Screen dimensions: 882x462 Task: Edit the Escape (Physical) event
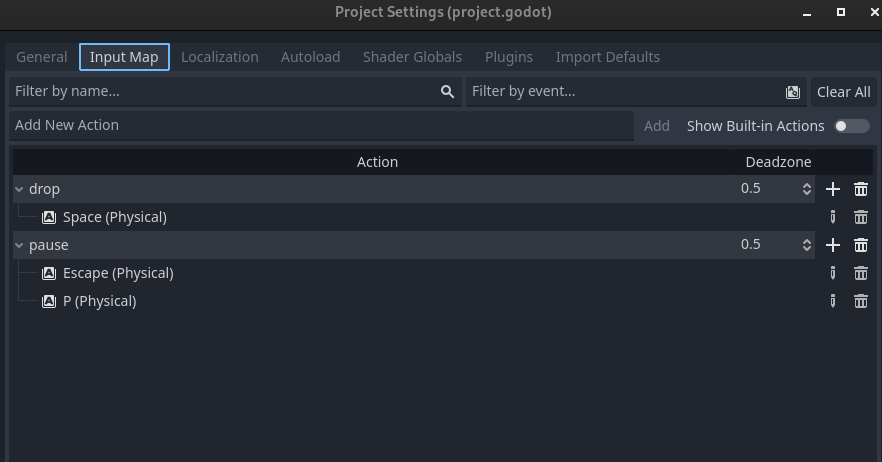pos(832,273)
